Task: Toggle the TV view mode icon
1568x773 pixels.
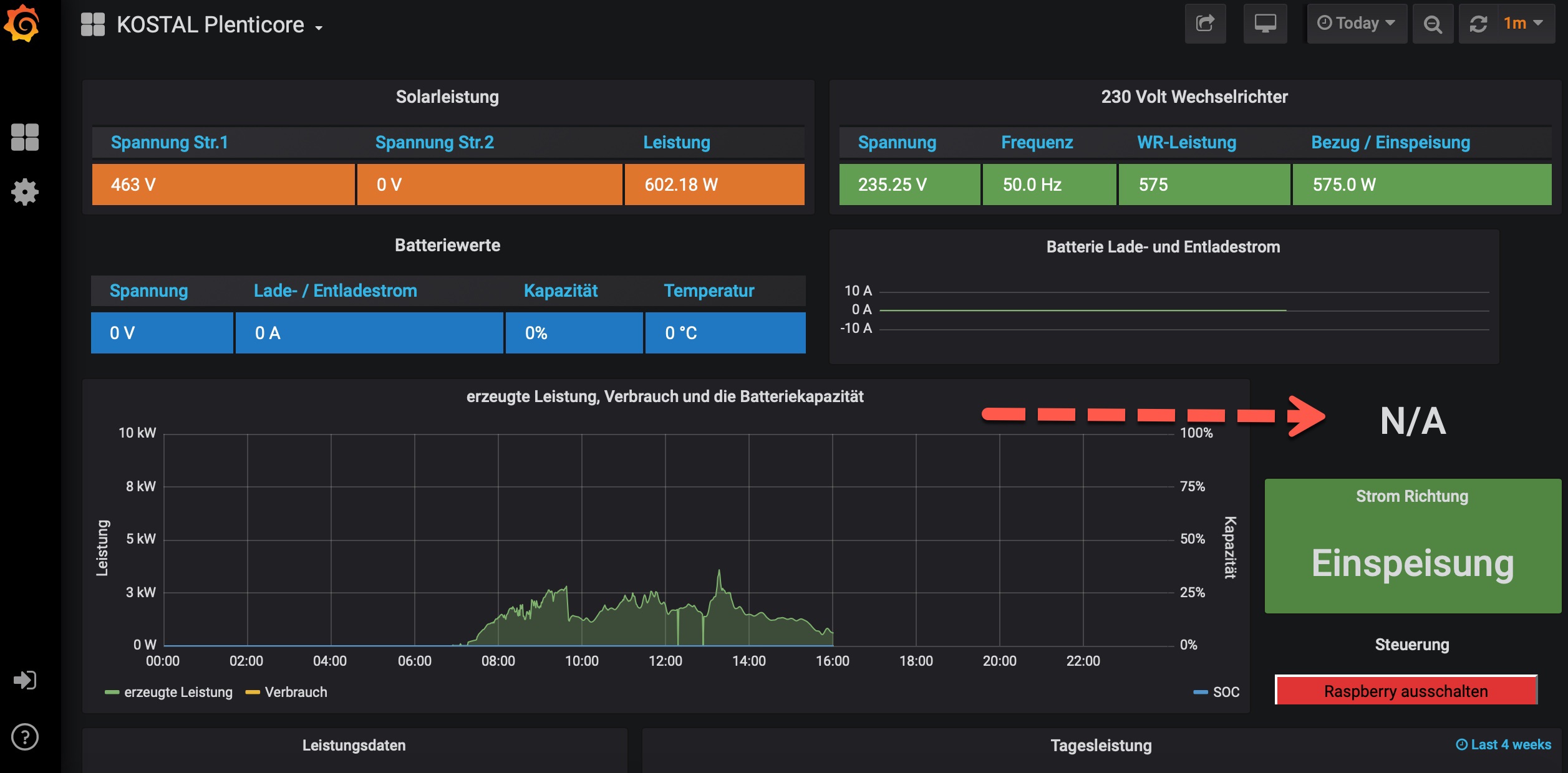Action: [x=1265, y=24]
